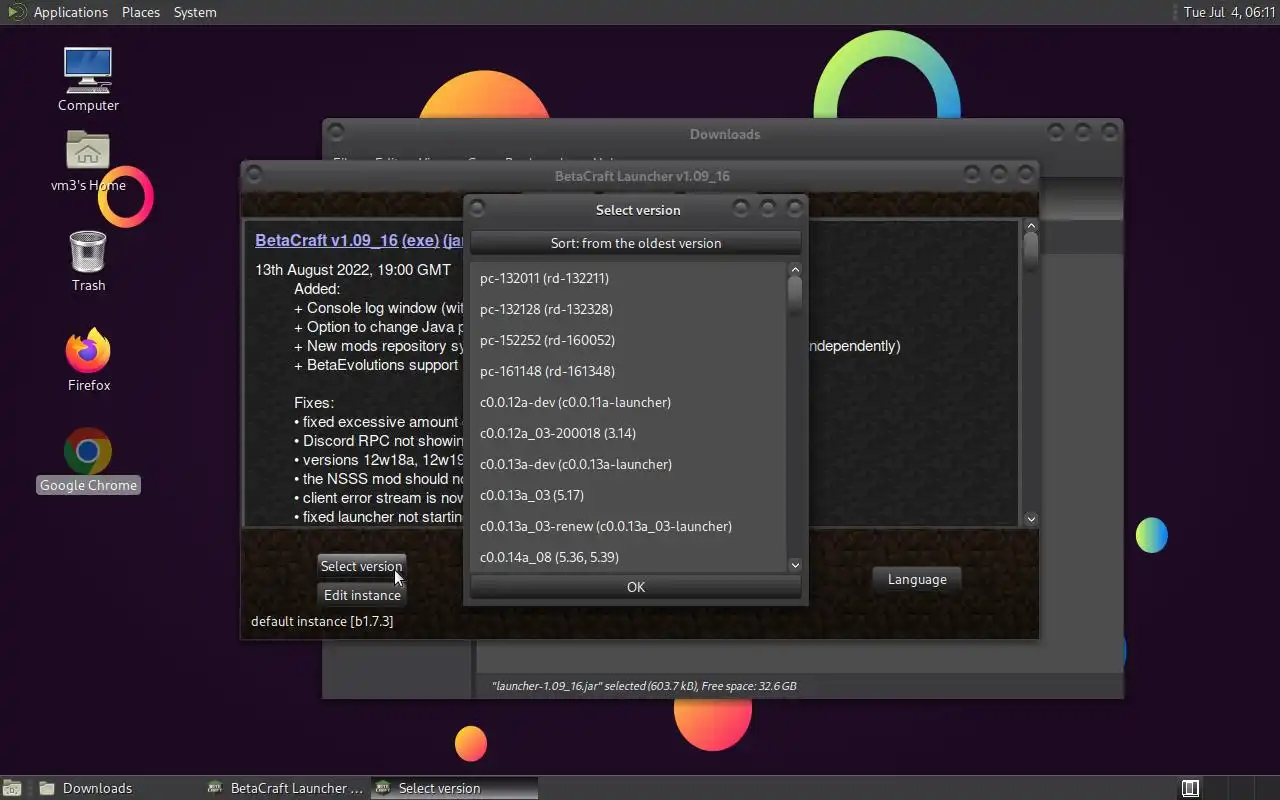Viewport: 1280px width, 800px height.
Task: Select version pc-161148 (rd-161348)
Action: tap(628, 371)
